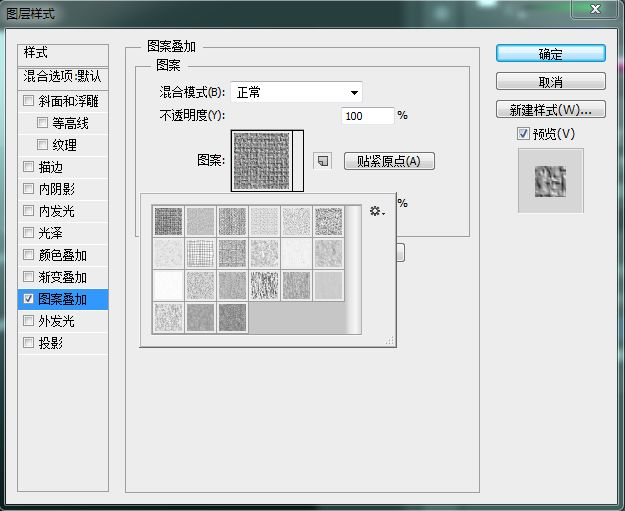This screenshot has width=625, height=511.
Task: Click the current pattern swatch dropdown arrow
Action: pos(297,159)
